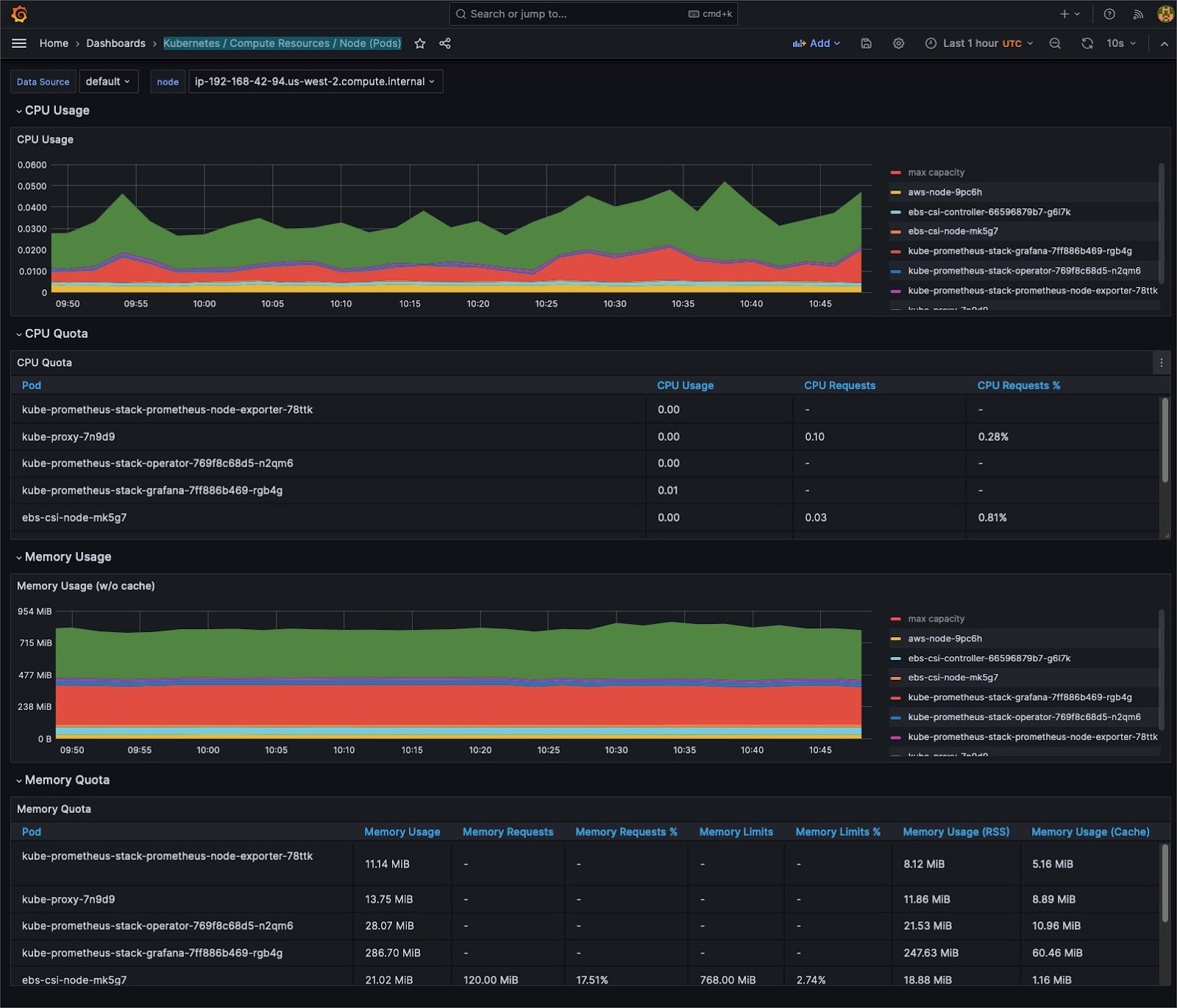Click the Memory Usage (w/o cache) panel title
The image size is (1177, 1008).
(x=86, y=586)
